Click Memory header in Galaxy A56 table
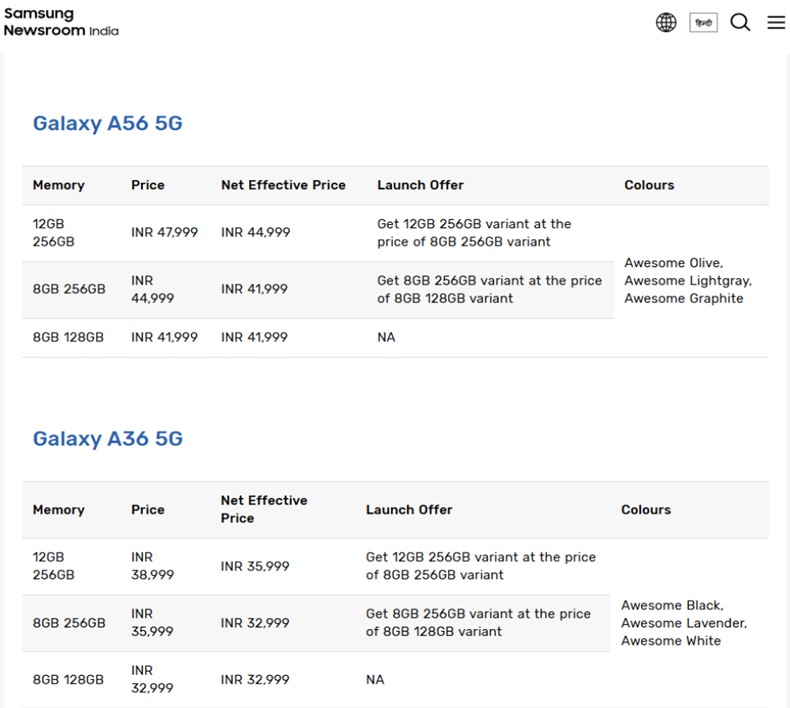Image resolution: width=790 pixels, height=708 pixels. 58,185
